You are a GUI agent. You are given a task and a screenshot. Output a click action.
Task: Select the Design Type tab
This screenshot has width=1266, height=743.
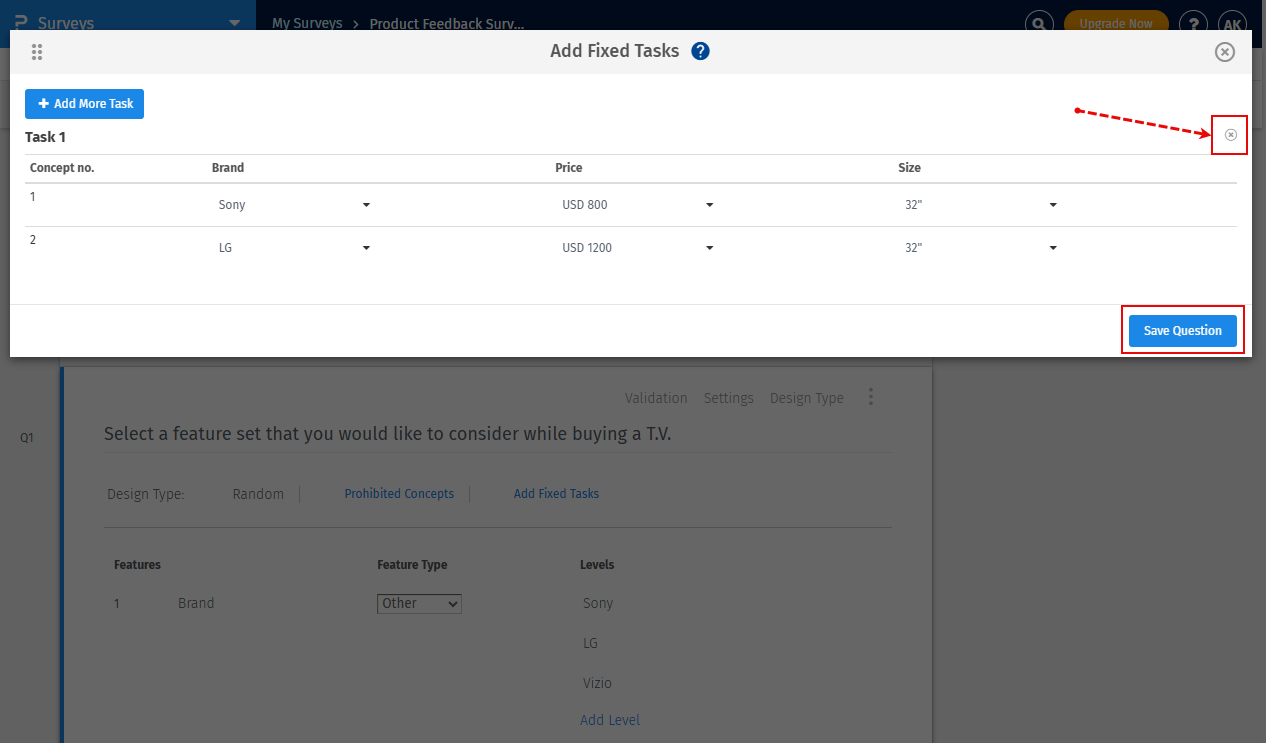click(x=806, y=397)
